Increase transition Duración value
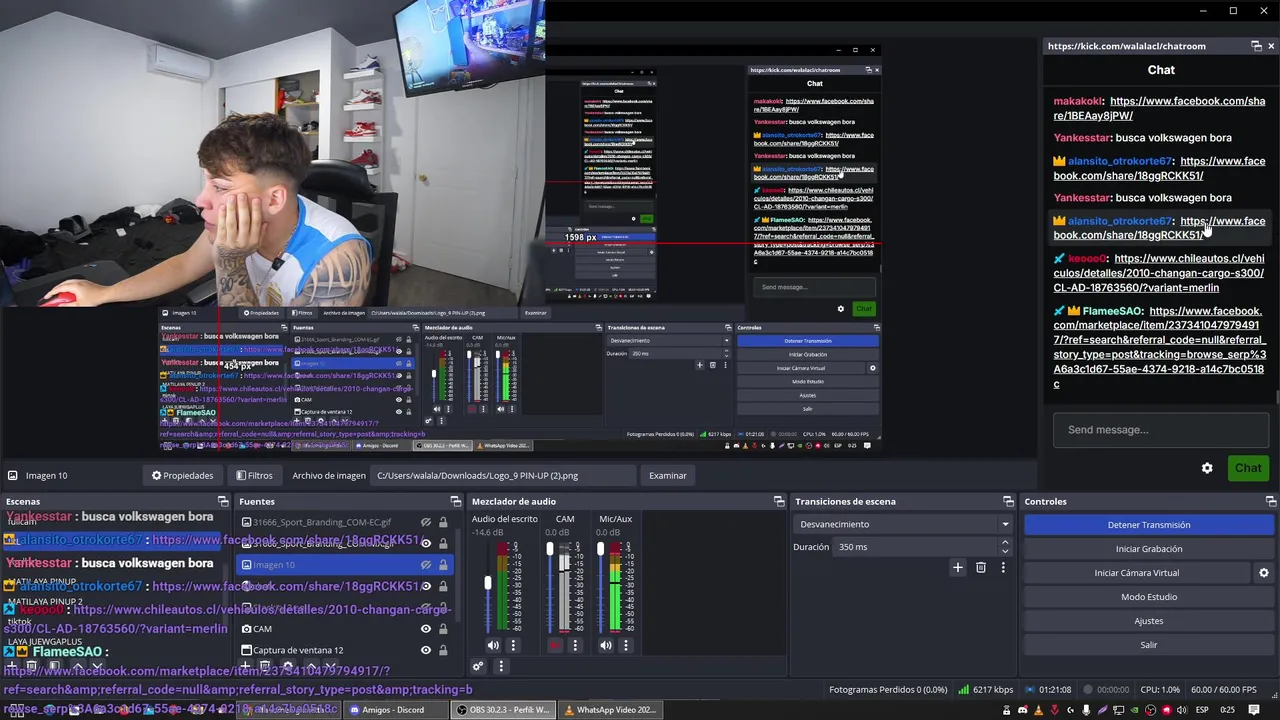The height and width of the screenshot is (720, 1280). point(1005,543)
